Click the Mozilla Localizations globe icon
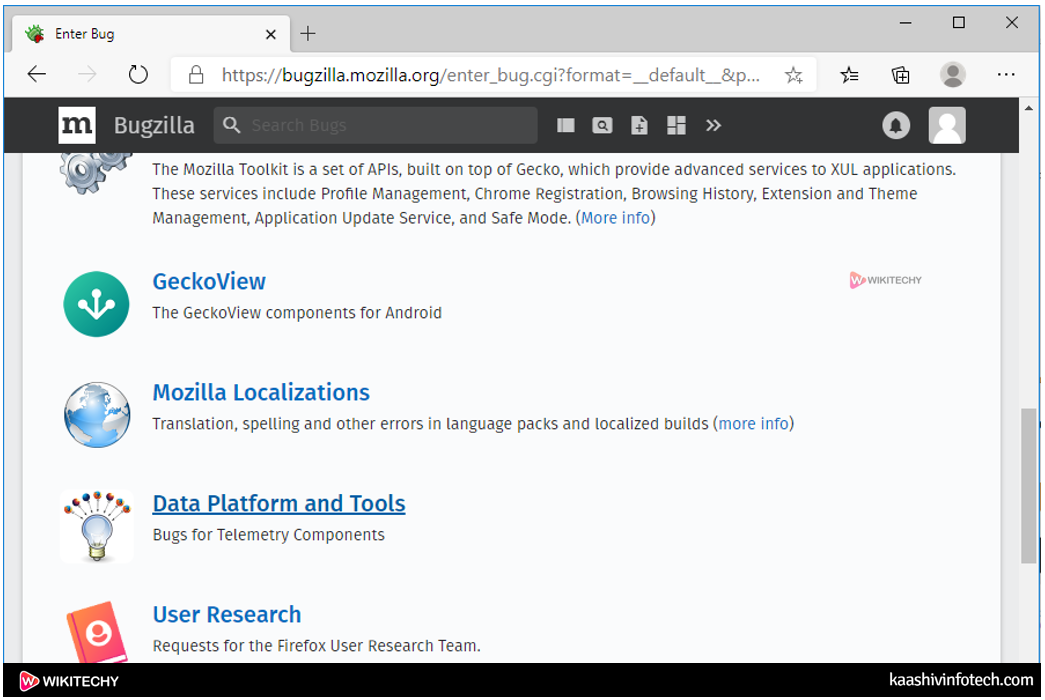Viewport: 1045px width, 700px height. (97, 414)
